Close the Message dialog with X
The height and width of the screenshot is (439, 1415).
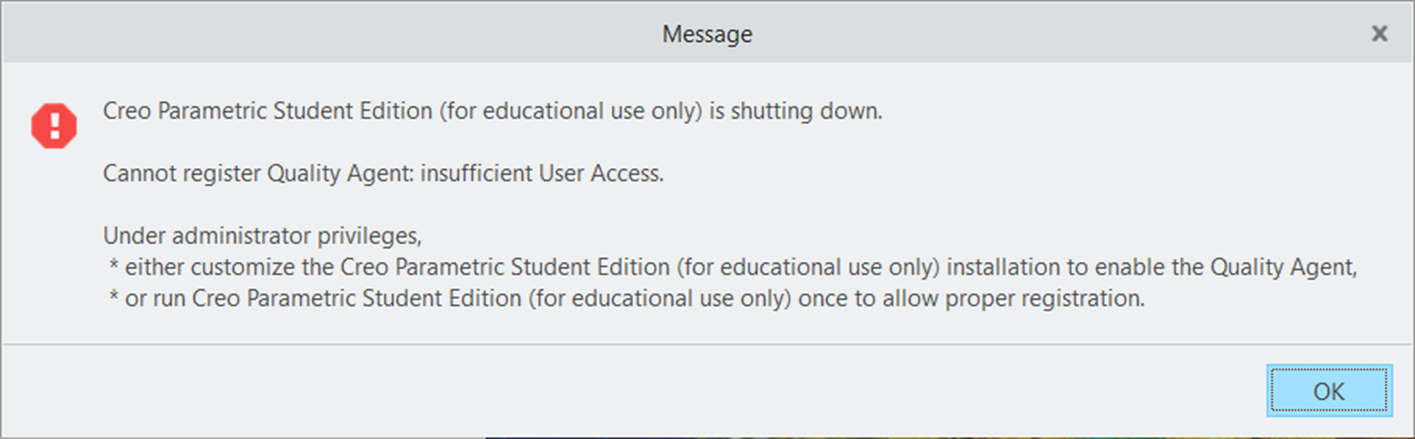click(x=1379, y=34)
